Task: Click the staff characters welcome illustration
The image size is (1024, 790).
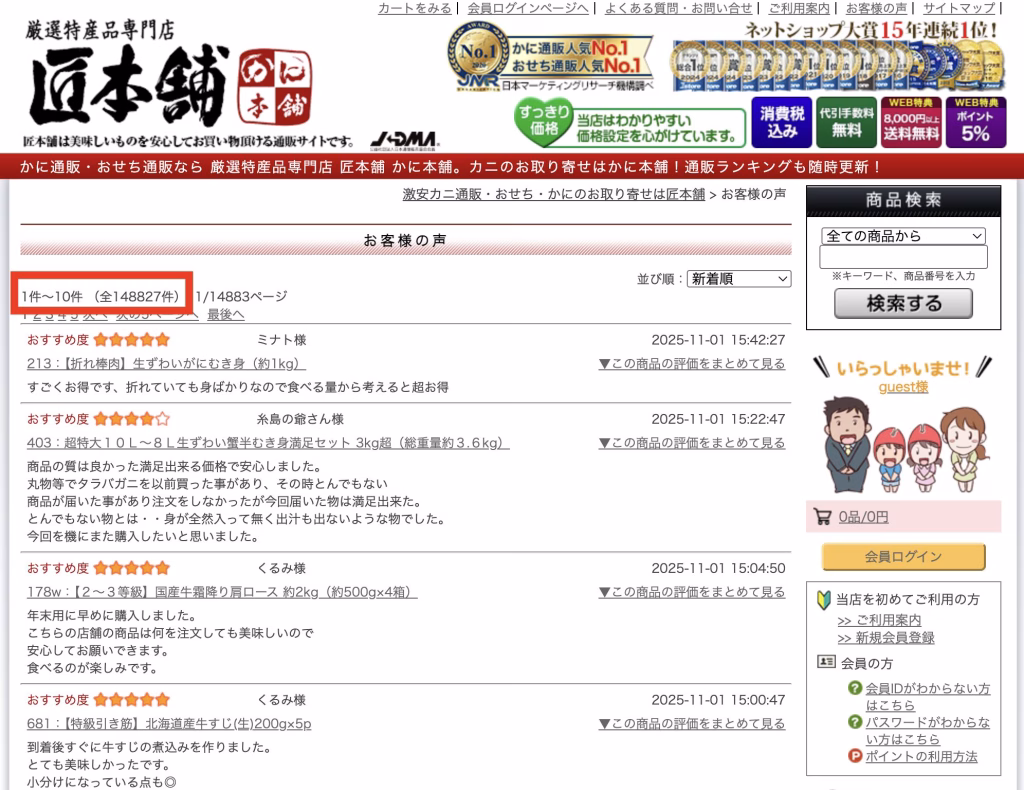Action: click(x=902, y=443)
